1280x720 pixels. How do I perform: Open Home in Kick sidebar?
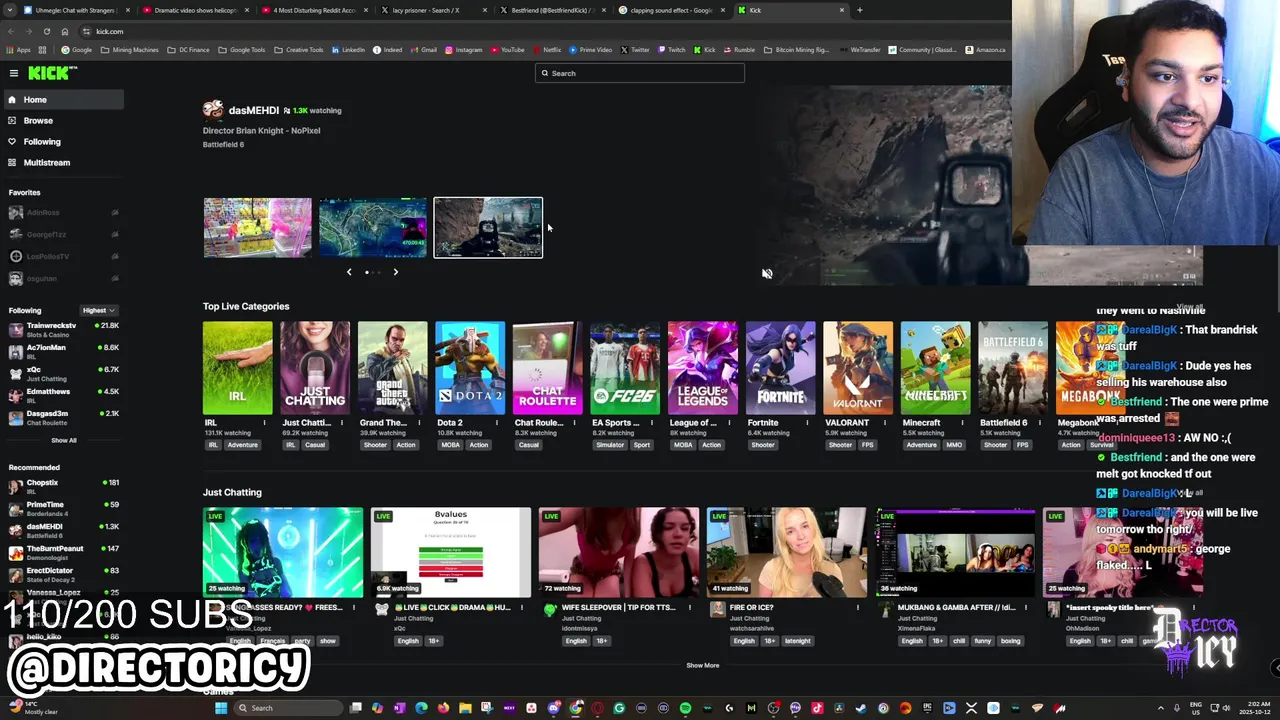pos(62,100)
